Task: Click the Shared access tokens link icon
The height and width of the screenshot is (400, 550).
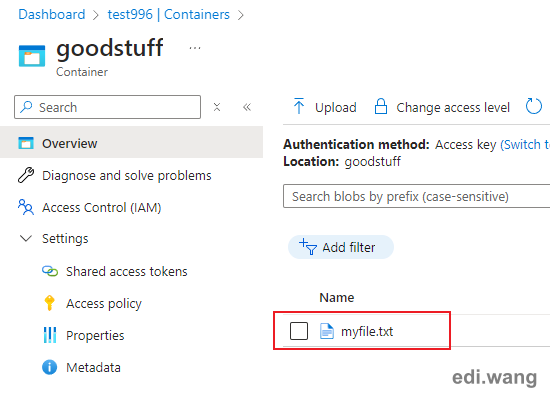Action: 50,271
